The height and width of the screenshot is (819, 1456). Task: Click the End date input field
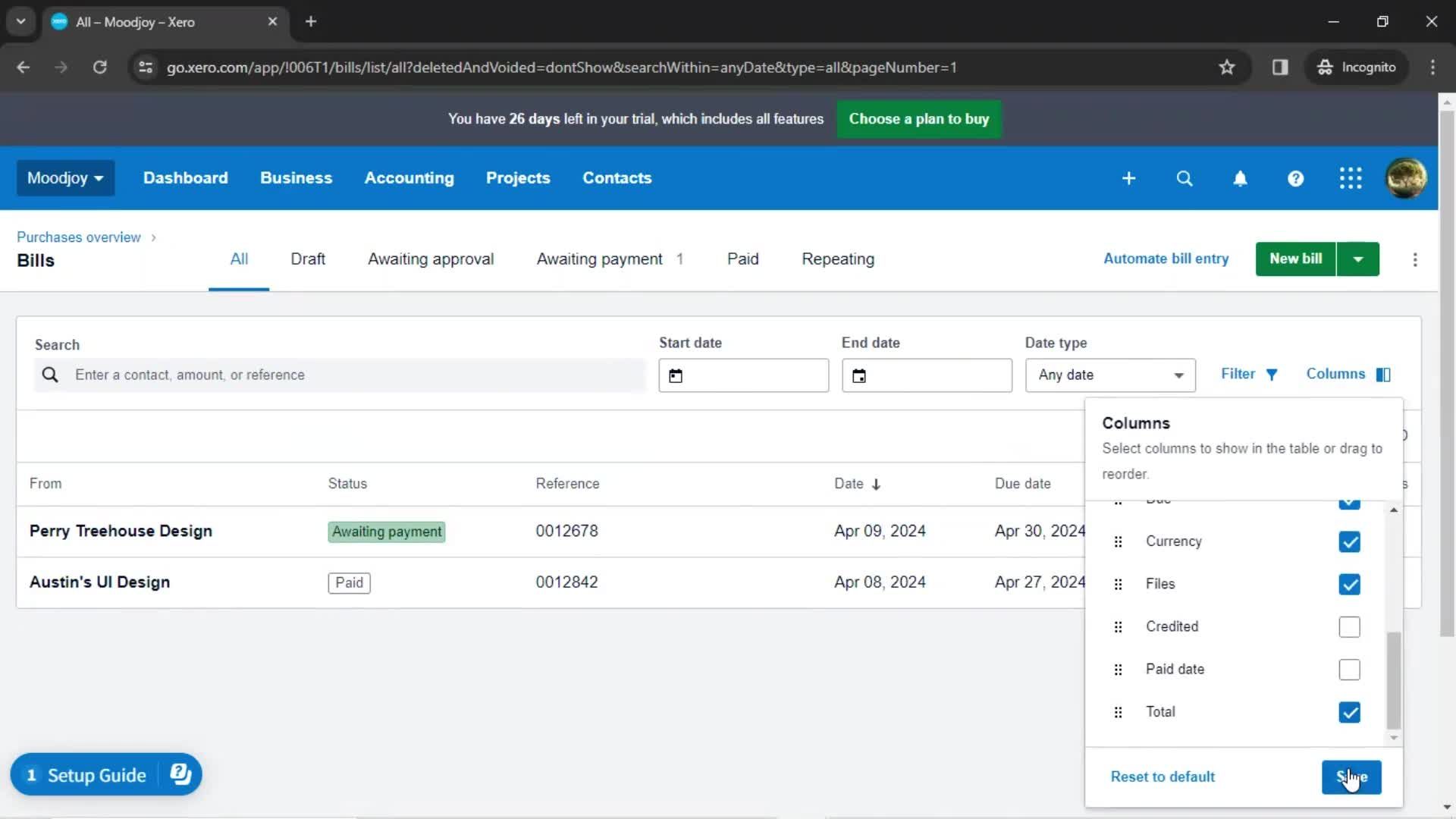[927, 375]
